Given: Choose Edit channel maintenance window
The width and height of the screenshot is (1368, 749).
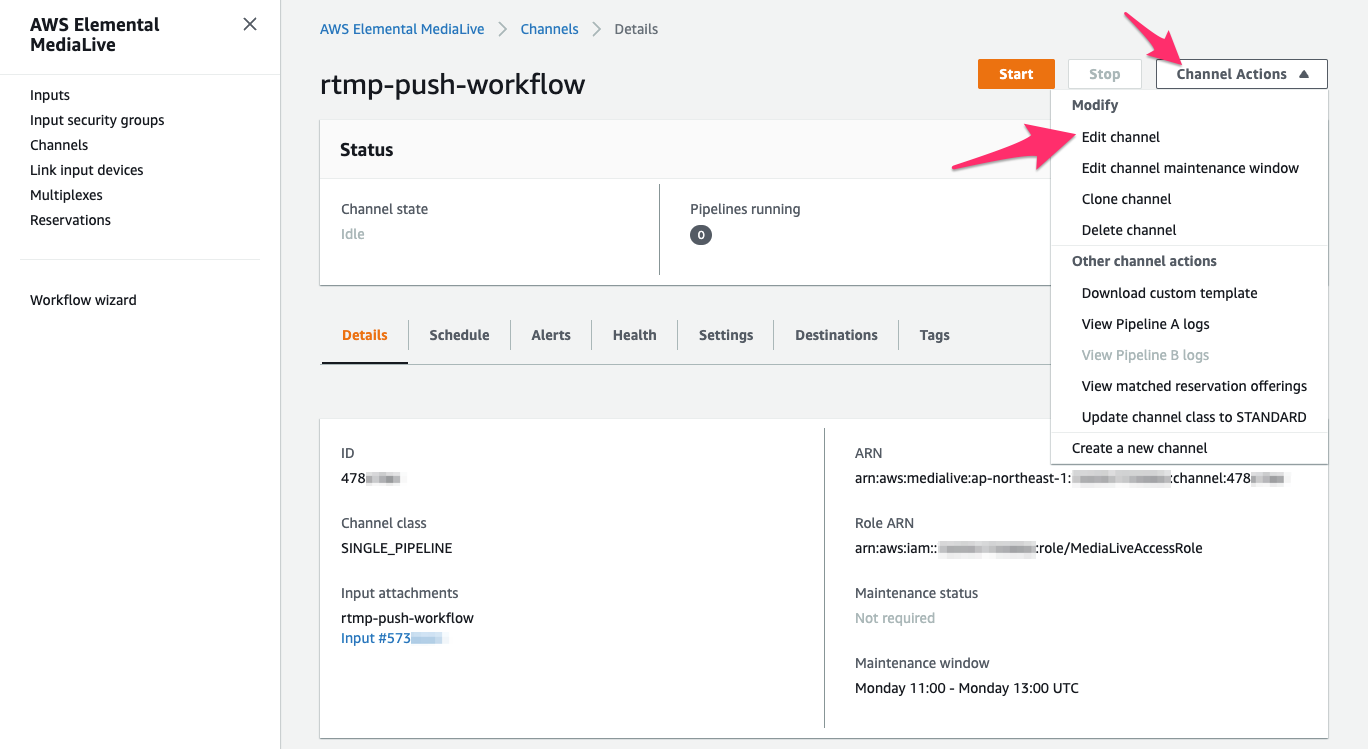Looking at the screenshot, I should [1190, 168].
